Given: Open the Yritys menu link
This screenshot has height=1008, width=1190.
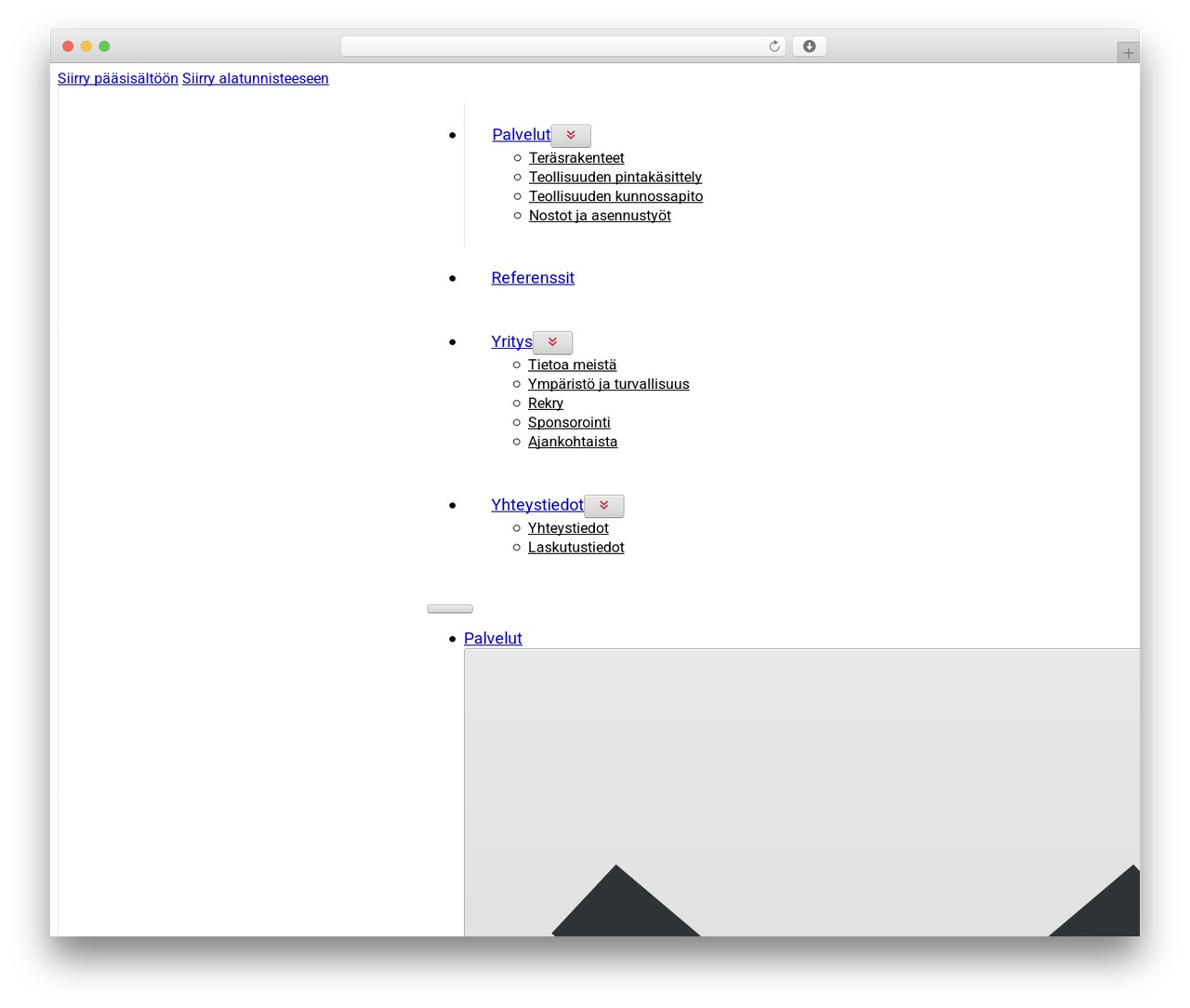Looking at the screenshot, I should [x=511, y=341].
